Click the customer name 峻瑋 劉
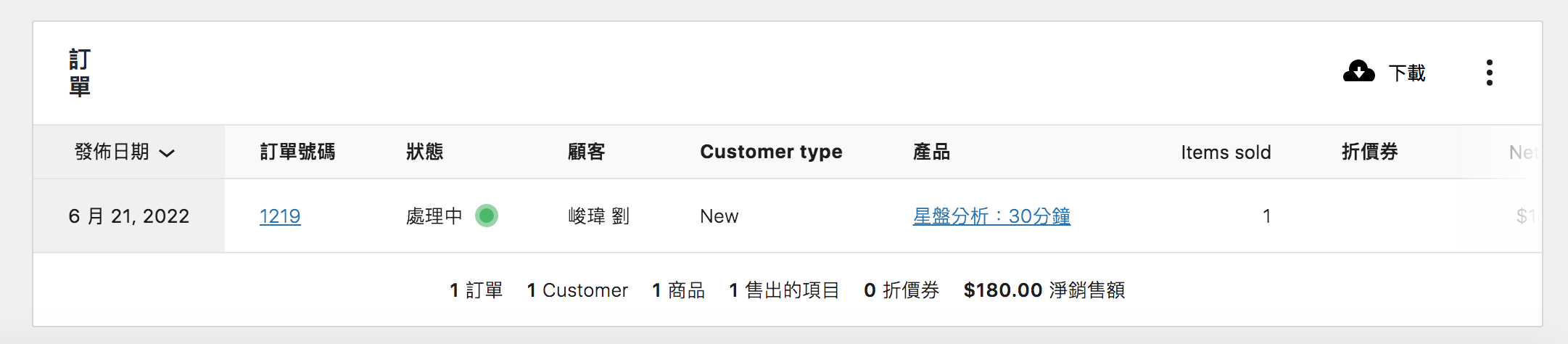 tap(598, 216)
